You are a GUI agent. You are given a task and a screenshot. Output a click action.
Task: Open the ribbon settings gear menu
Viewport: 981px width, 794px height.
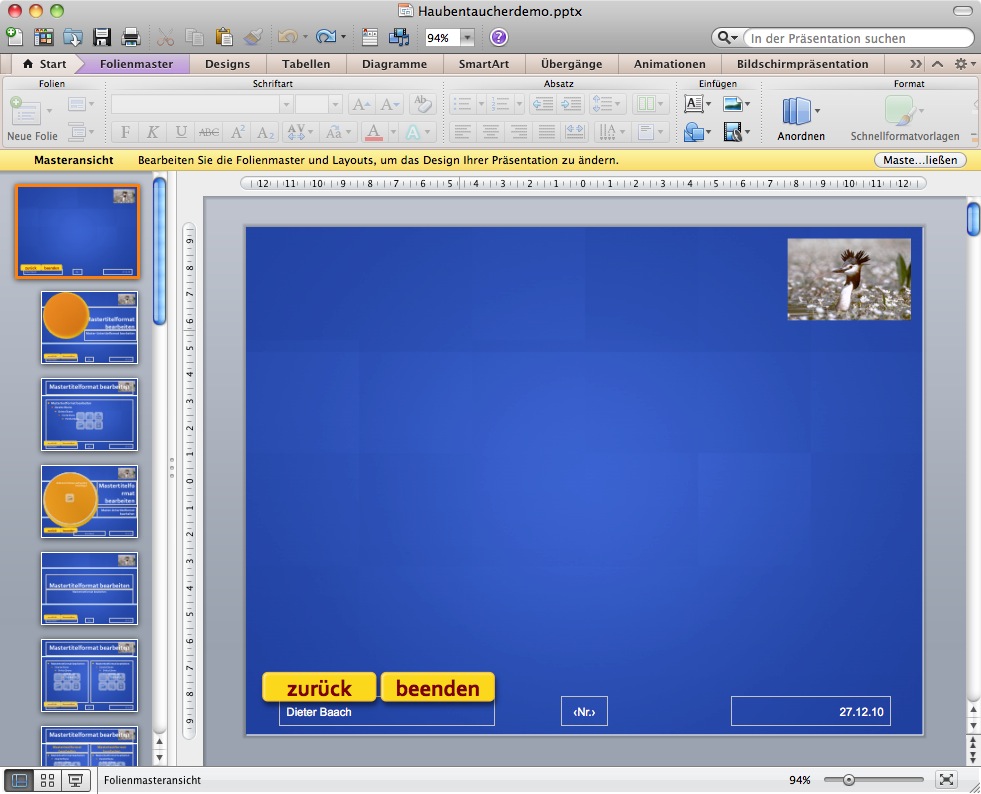click(x=963, y=64)
